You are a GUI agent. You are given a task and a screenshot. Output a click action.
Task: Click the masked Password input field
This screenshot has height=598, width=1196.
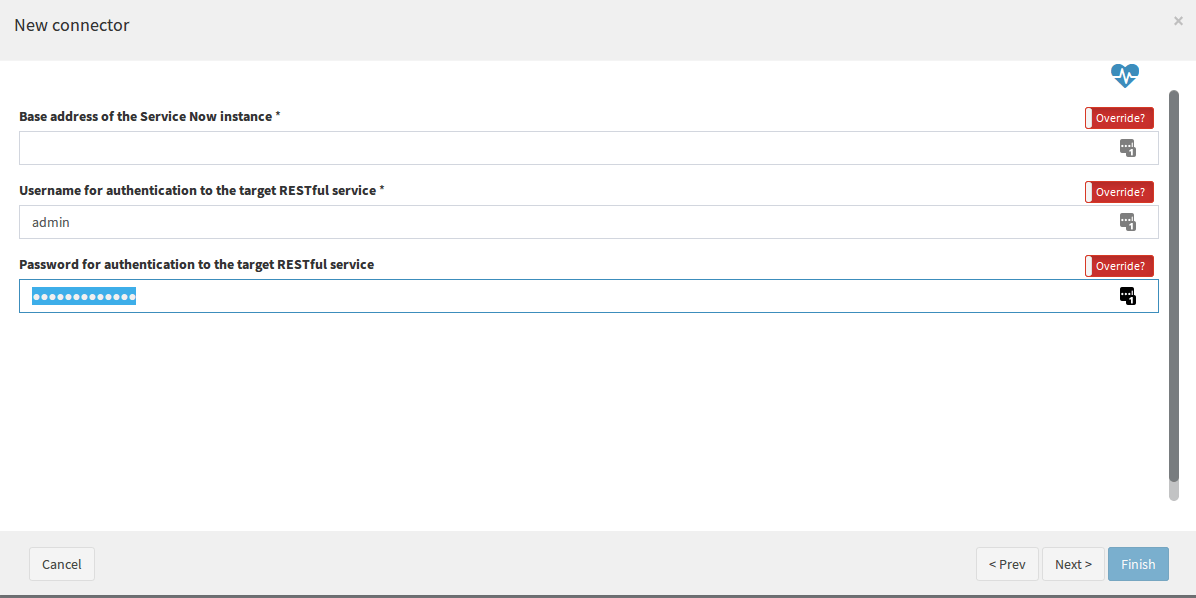589,296
